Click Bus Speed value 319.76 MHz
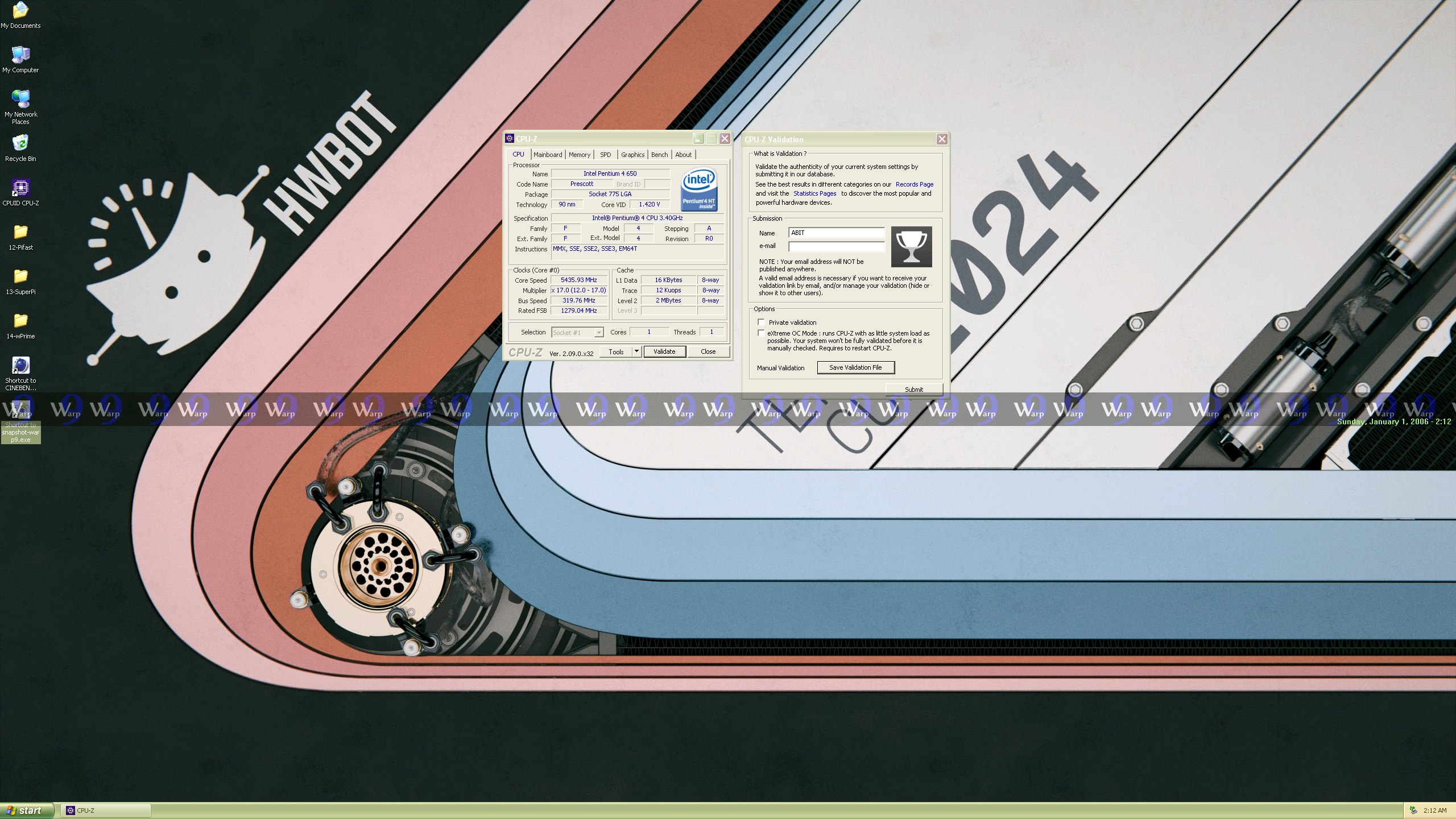Screen dimensions: 1456x819 pos(579,300)
